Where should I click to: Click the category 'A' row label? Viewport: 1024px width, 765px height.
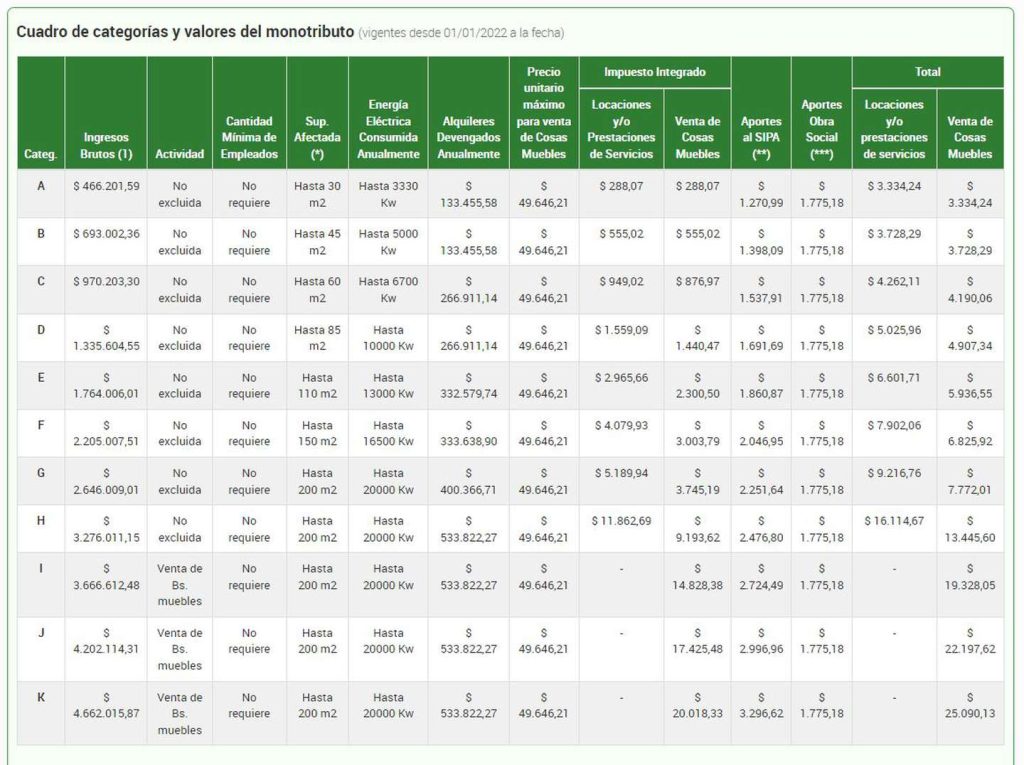point(41,186)
